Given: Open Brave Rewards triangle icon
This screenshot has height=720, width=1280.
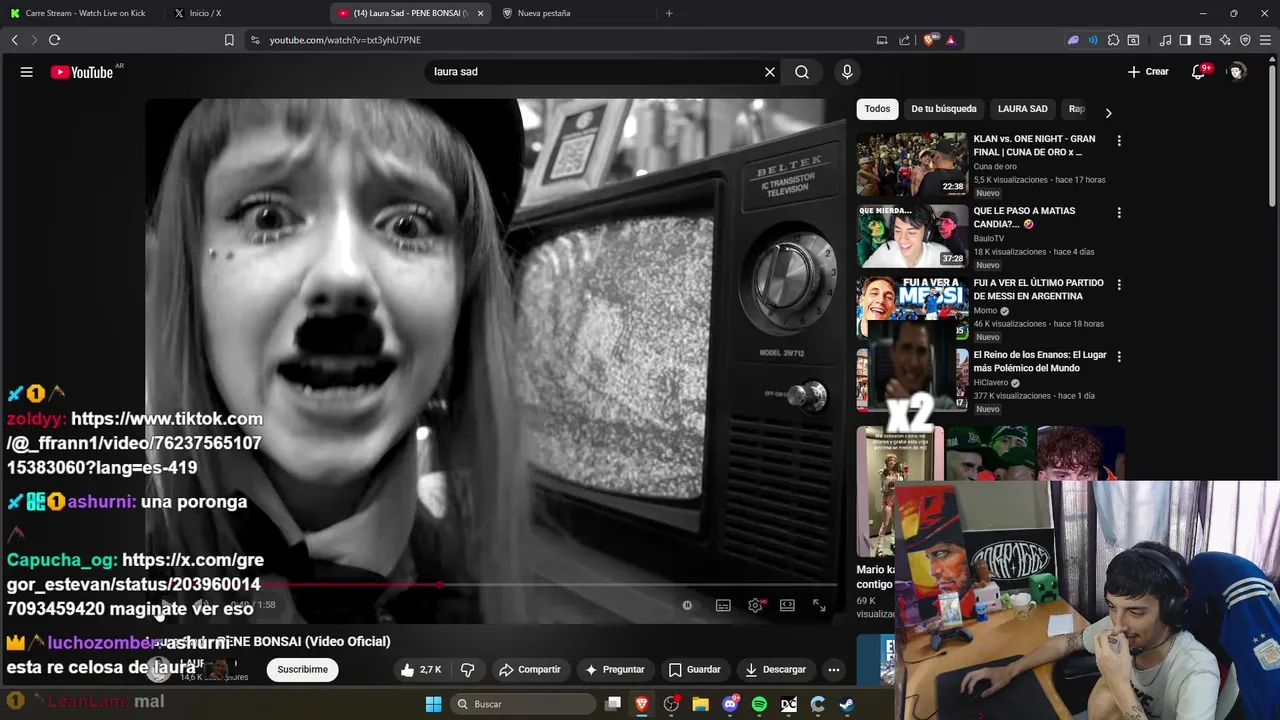Looking at the screenshot, I should tap(950, 40).
